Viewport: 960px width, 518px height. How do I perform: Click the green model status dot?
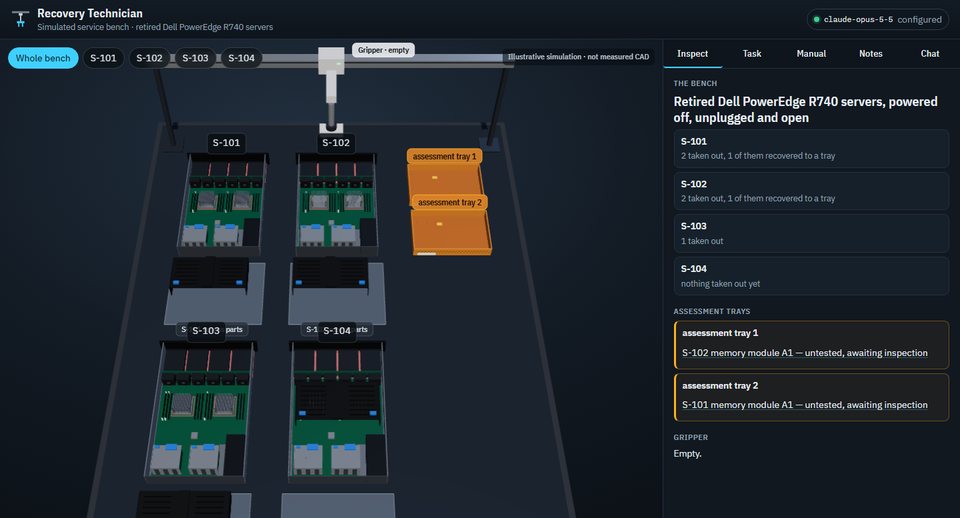(816, 20)
